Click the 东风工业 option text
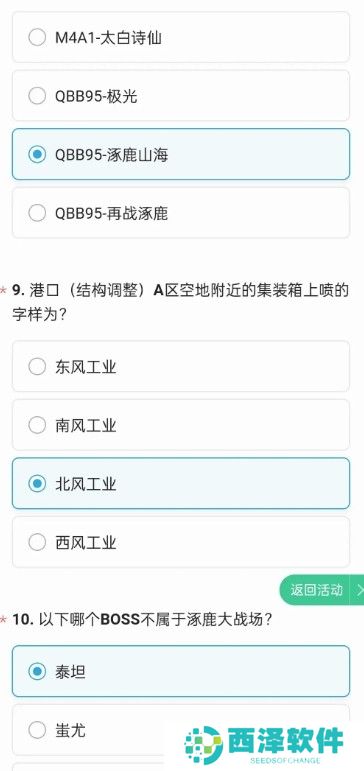Screen dimensions: 364x771 (x=86, y=366)
